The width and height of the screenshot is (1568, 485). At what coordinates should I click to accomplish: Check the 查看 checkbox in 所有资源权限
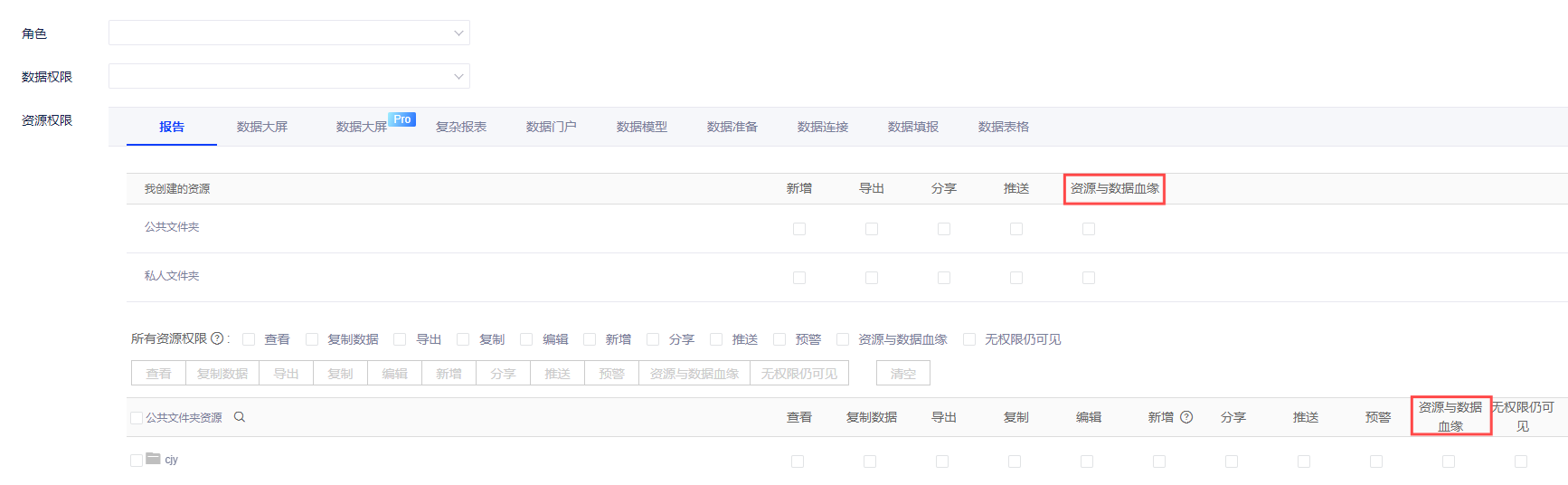[x=249, y=339]
